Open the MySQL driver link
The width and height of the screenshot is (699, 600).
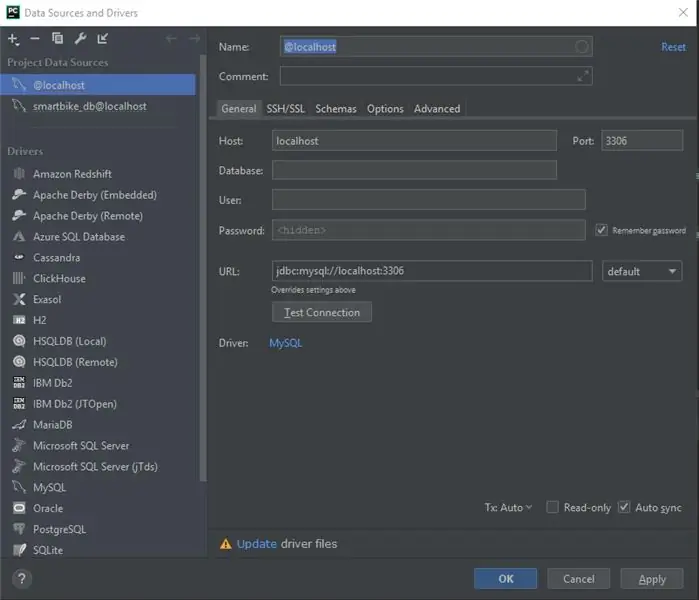[x=285, y=343]
